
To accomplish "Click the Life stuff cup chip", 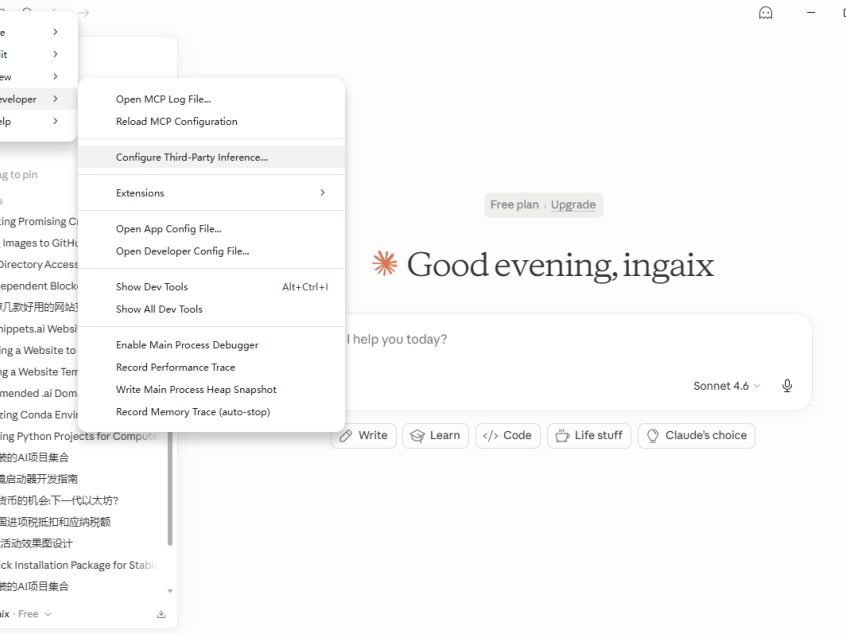I will click(x=589, y=435).
